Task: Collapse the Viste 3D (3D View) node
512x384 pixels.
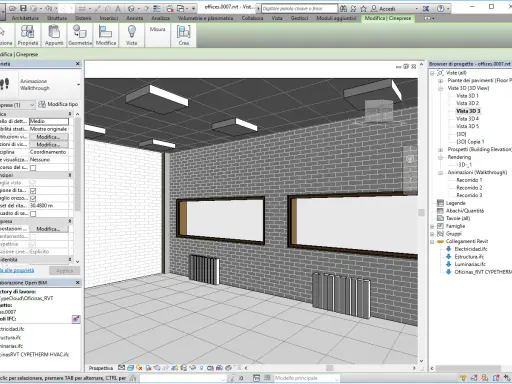Action: coord(440,88)
